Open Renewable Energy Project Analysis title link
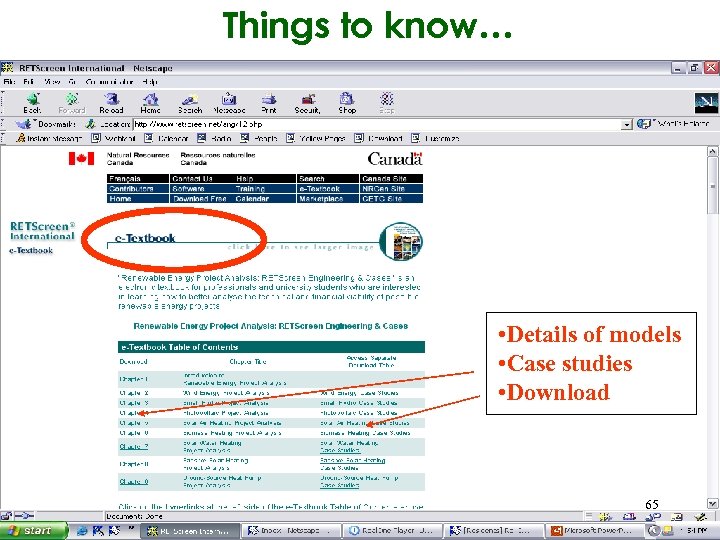 pos(270,326)
